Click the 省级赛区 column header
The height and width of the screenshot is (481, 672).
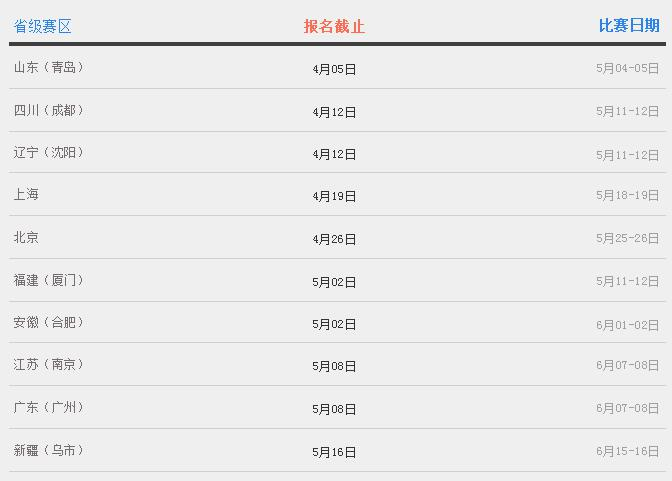point(42,27)
